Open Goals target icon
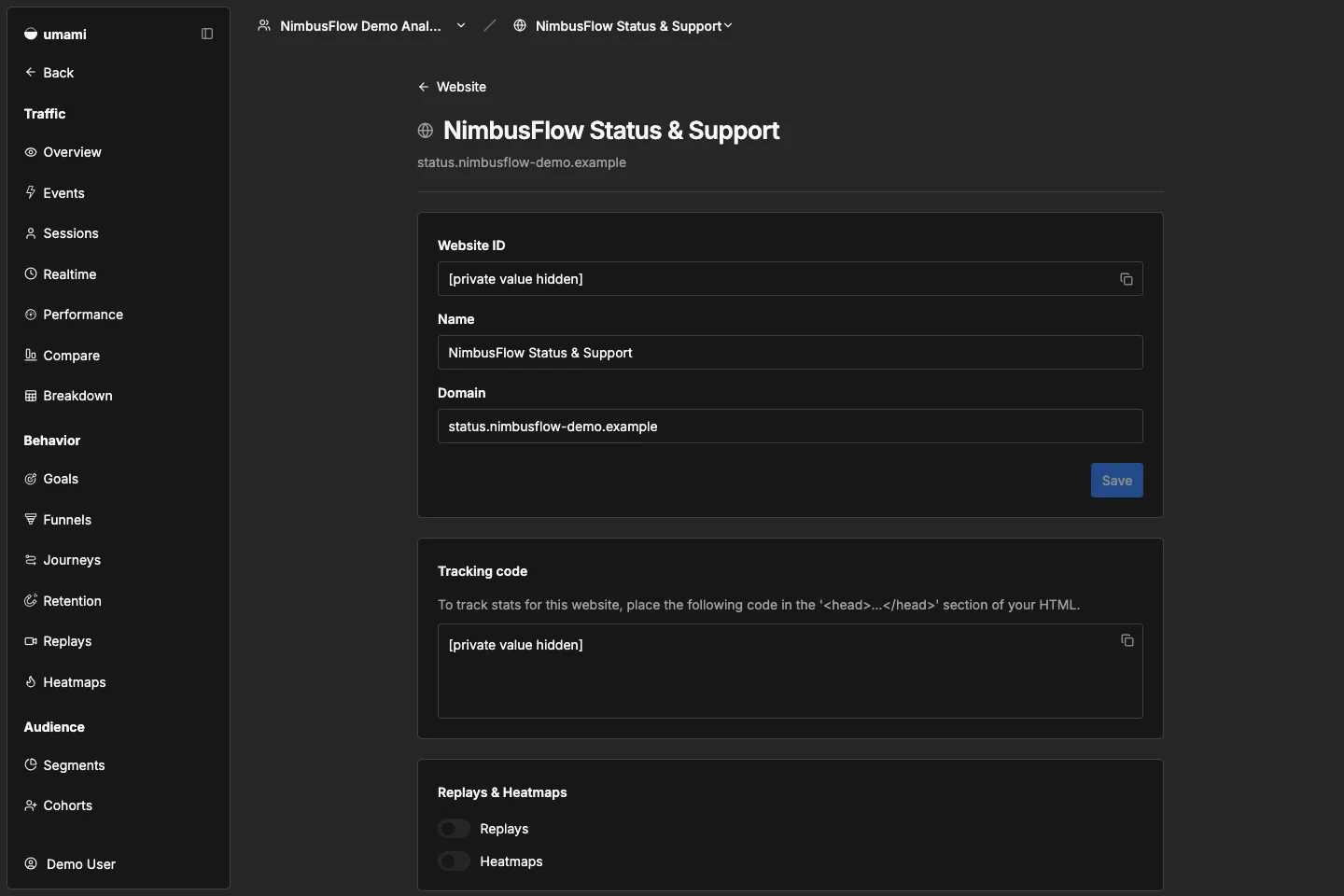This screenshot has height=896, width=1344. point(31,479)
